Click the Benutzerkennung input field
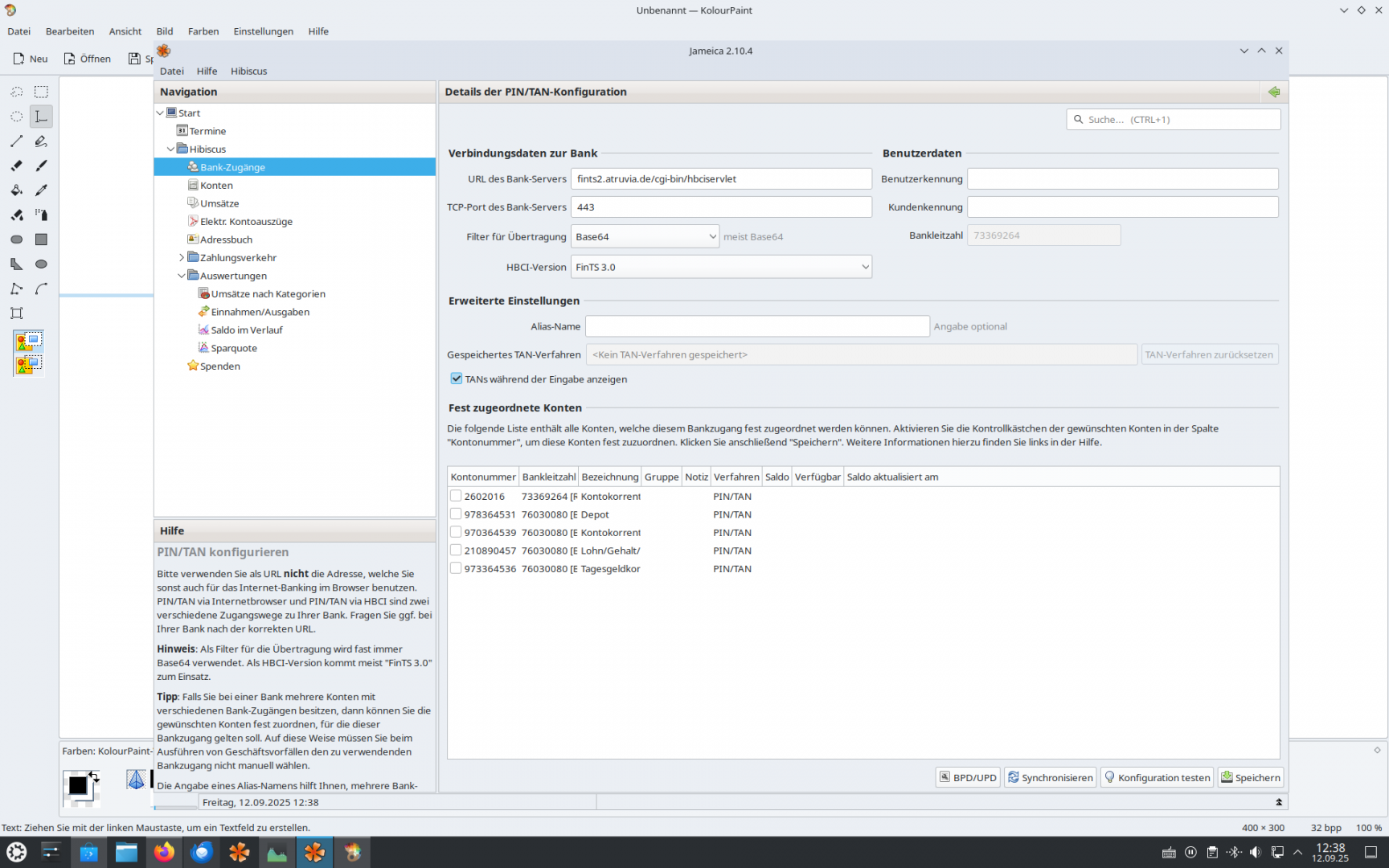1389x868 pixels. (x=1122, y=178)
